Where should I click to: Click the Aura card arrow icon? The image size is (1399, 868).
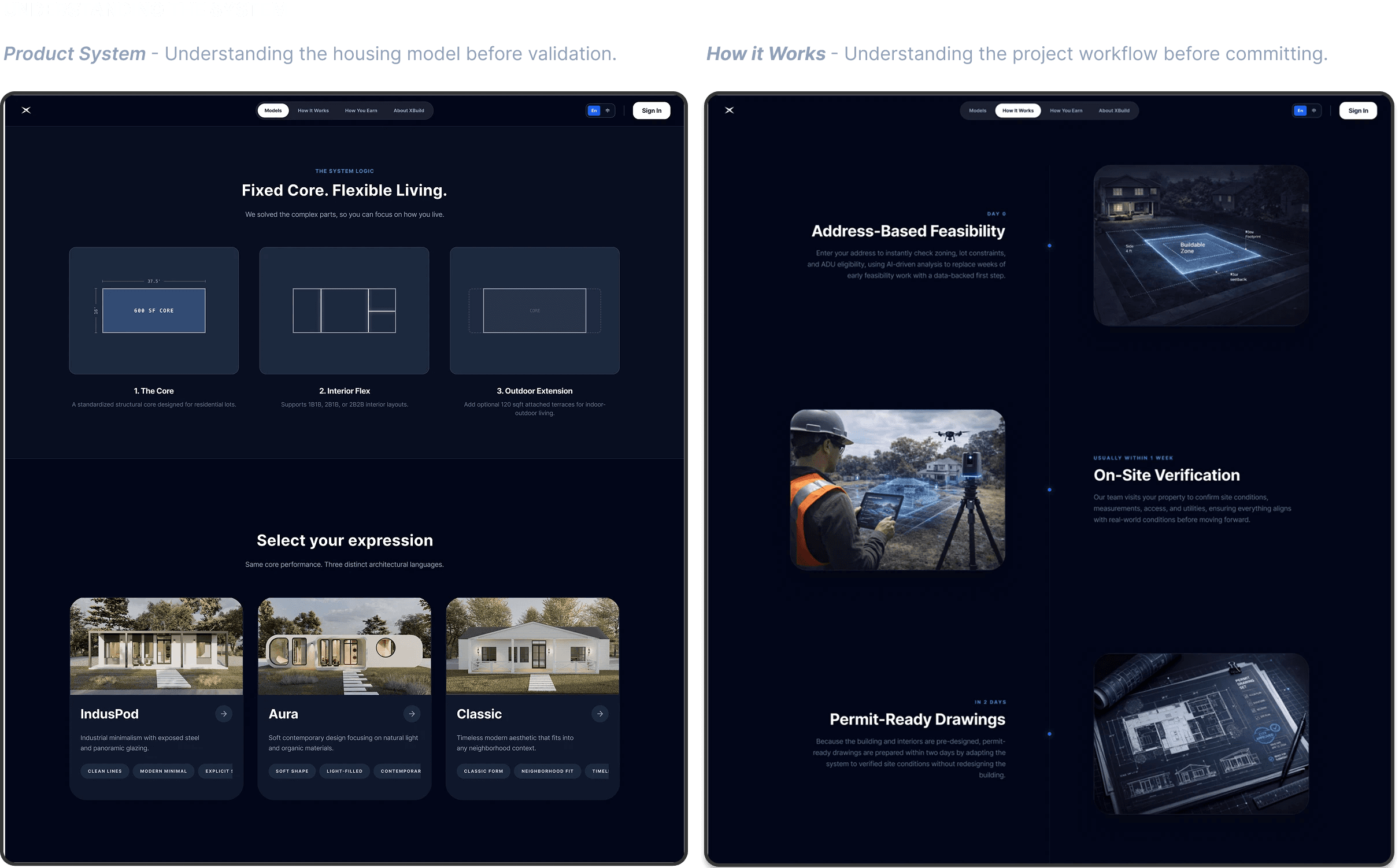coord(412,714)
